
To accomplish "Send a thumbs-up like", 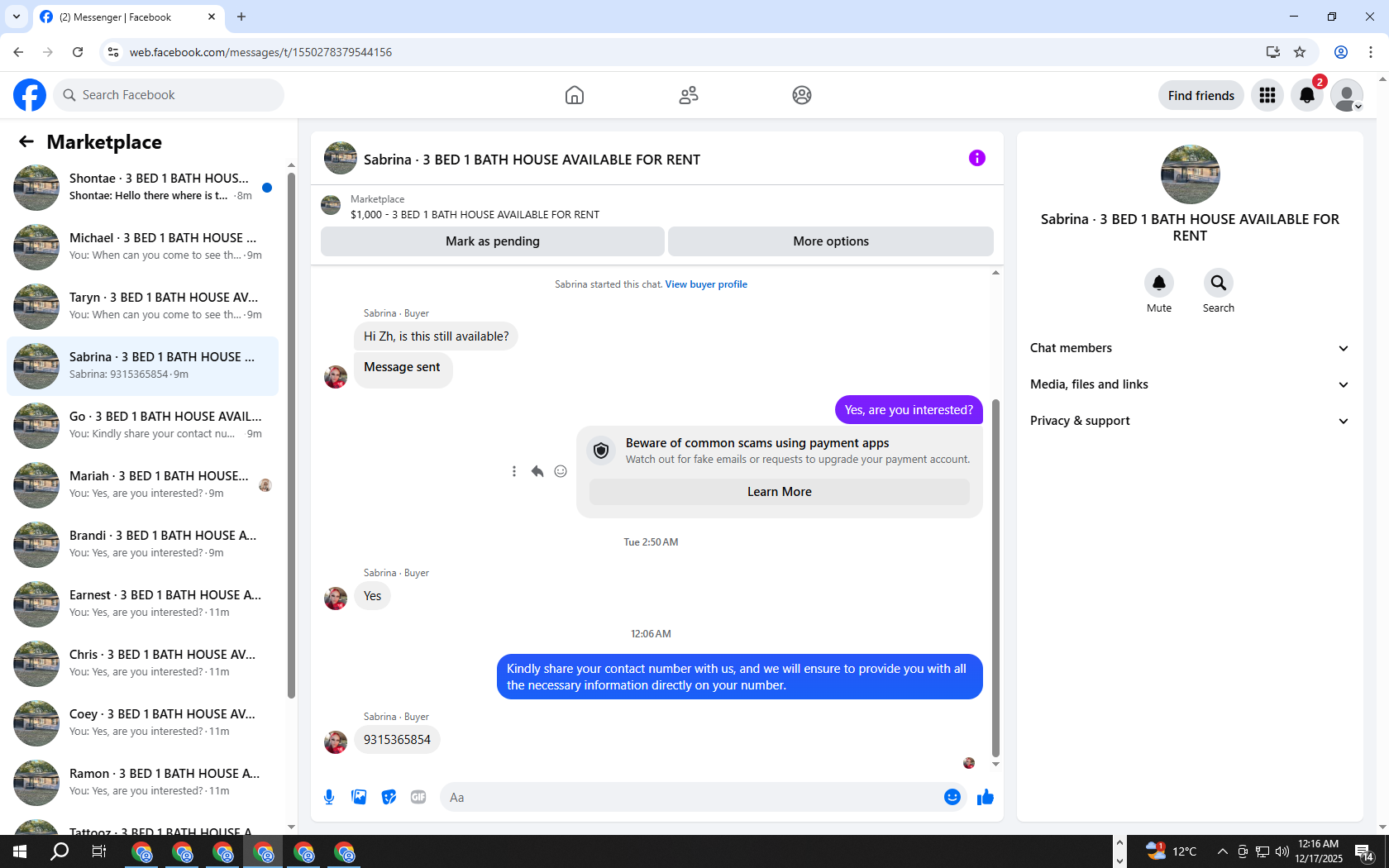I will tap(986, 797).
